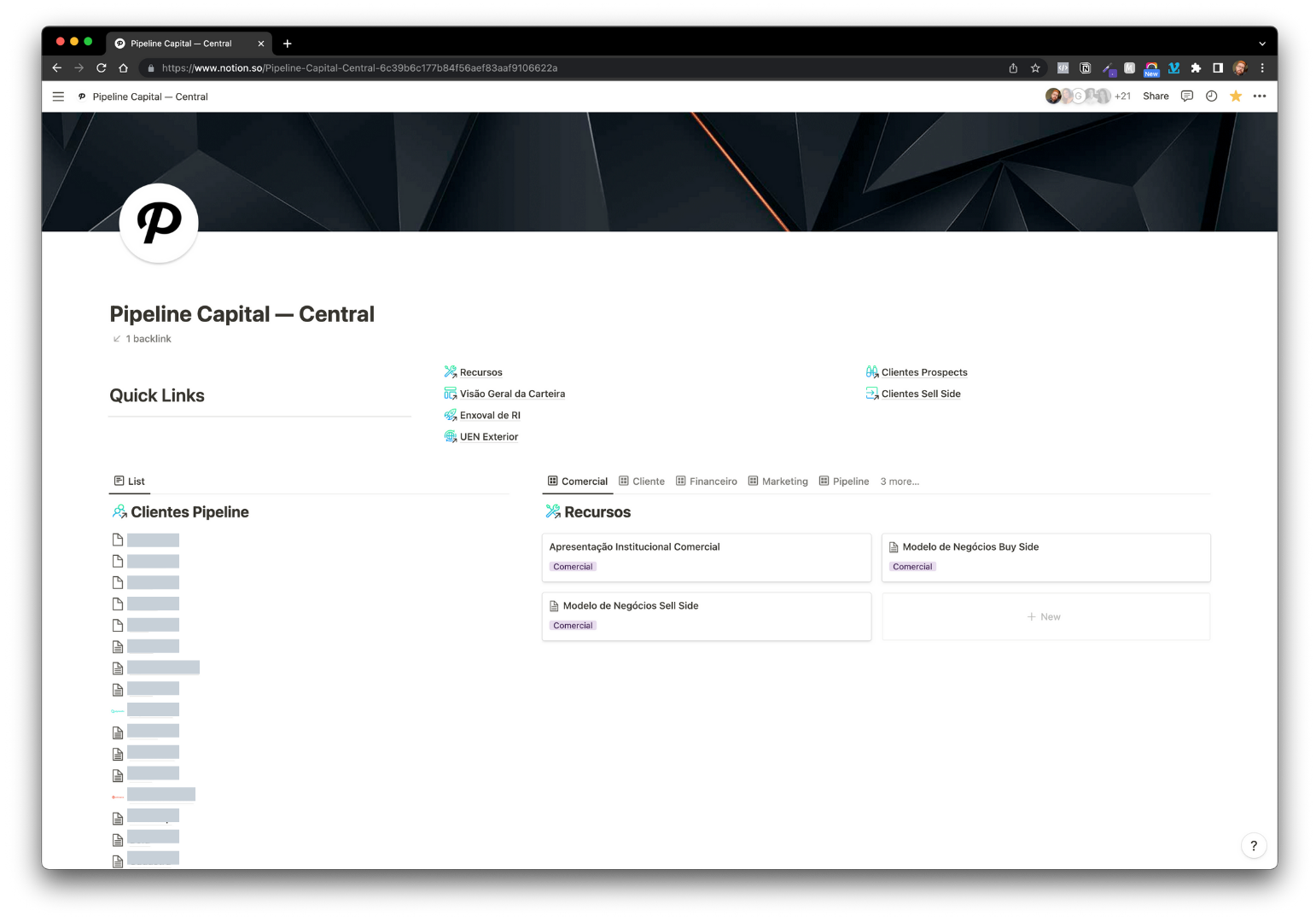The image size is (1316, 922).
Task: Show the '1 backlink' list
Action: point(142,339)
